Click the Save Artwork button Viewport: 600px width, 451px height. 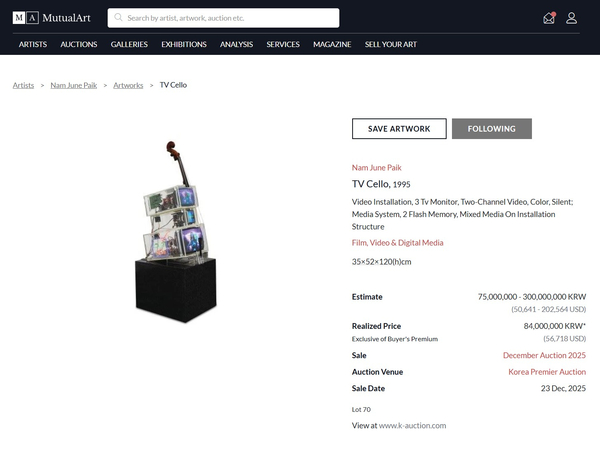[399, 129]
